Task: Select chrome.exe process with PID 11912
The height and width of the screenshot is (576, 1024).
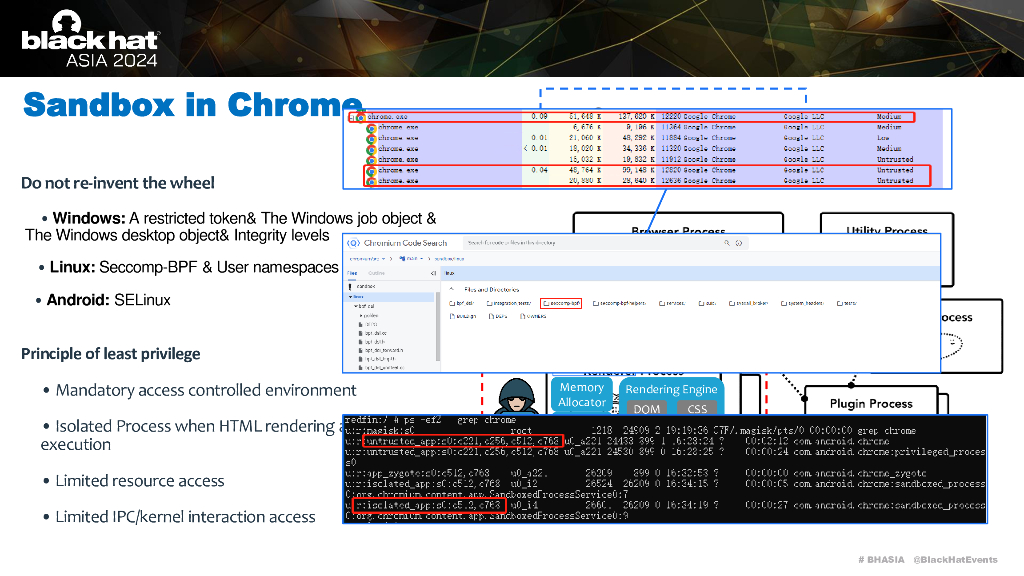Action: click(653, 159)
